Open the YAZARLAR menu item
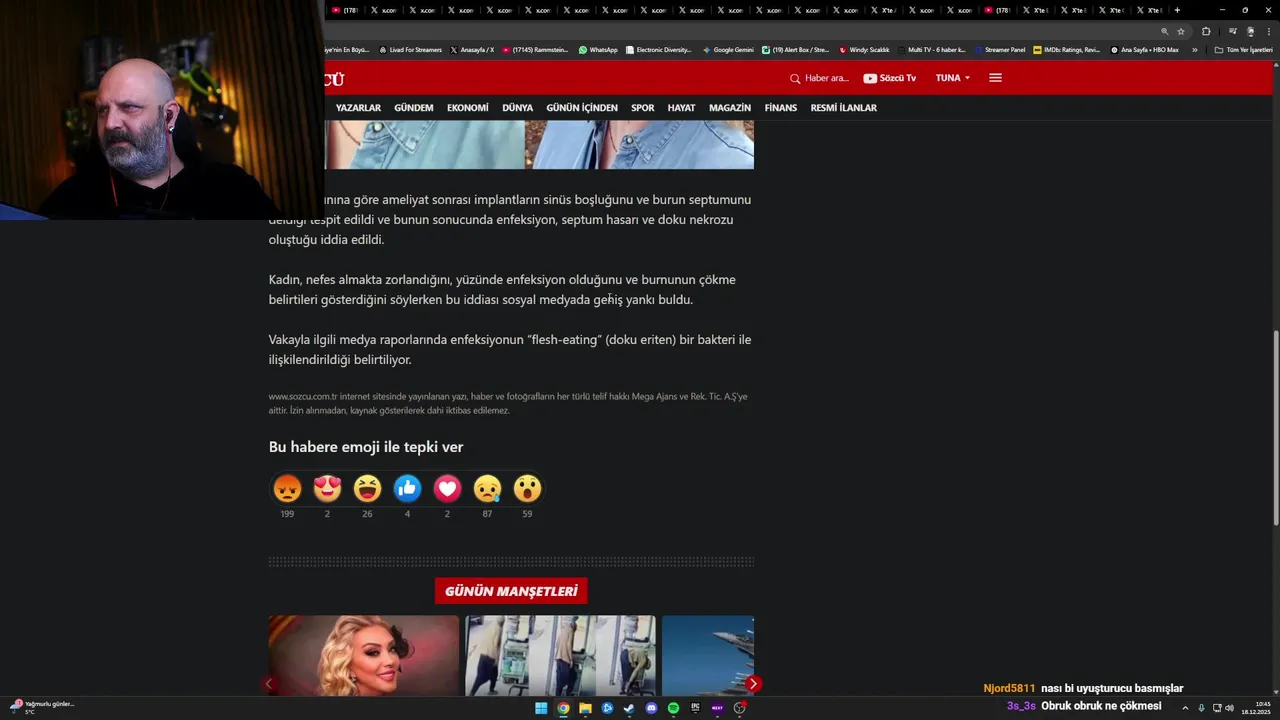The width and height of the screenshot is (1280, 720). (358, 108)
